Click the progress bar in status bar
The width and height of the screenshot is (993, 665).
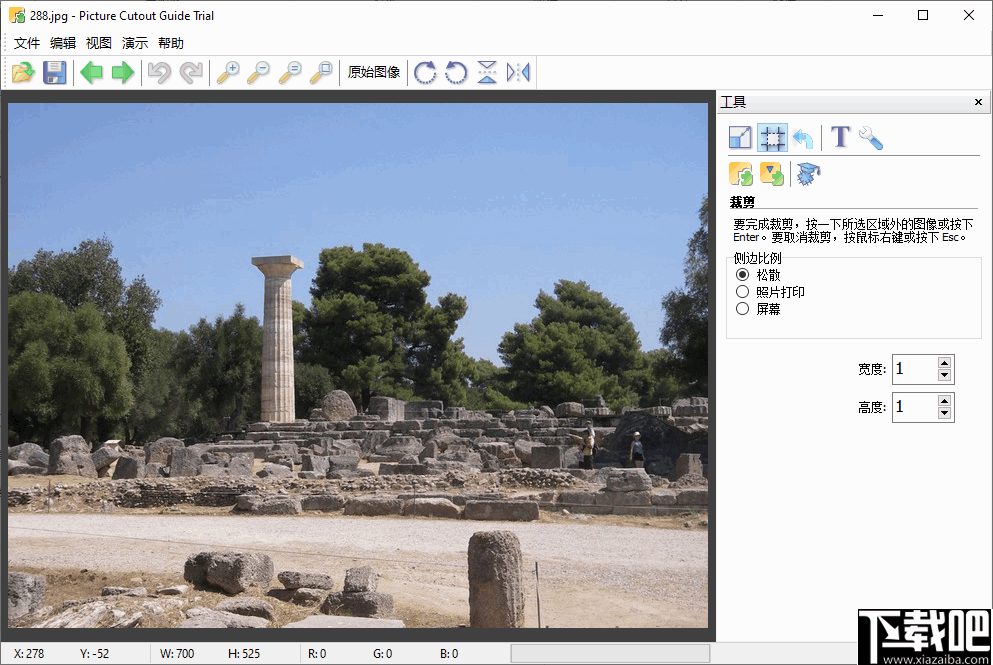point(610,654)
